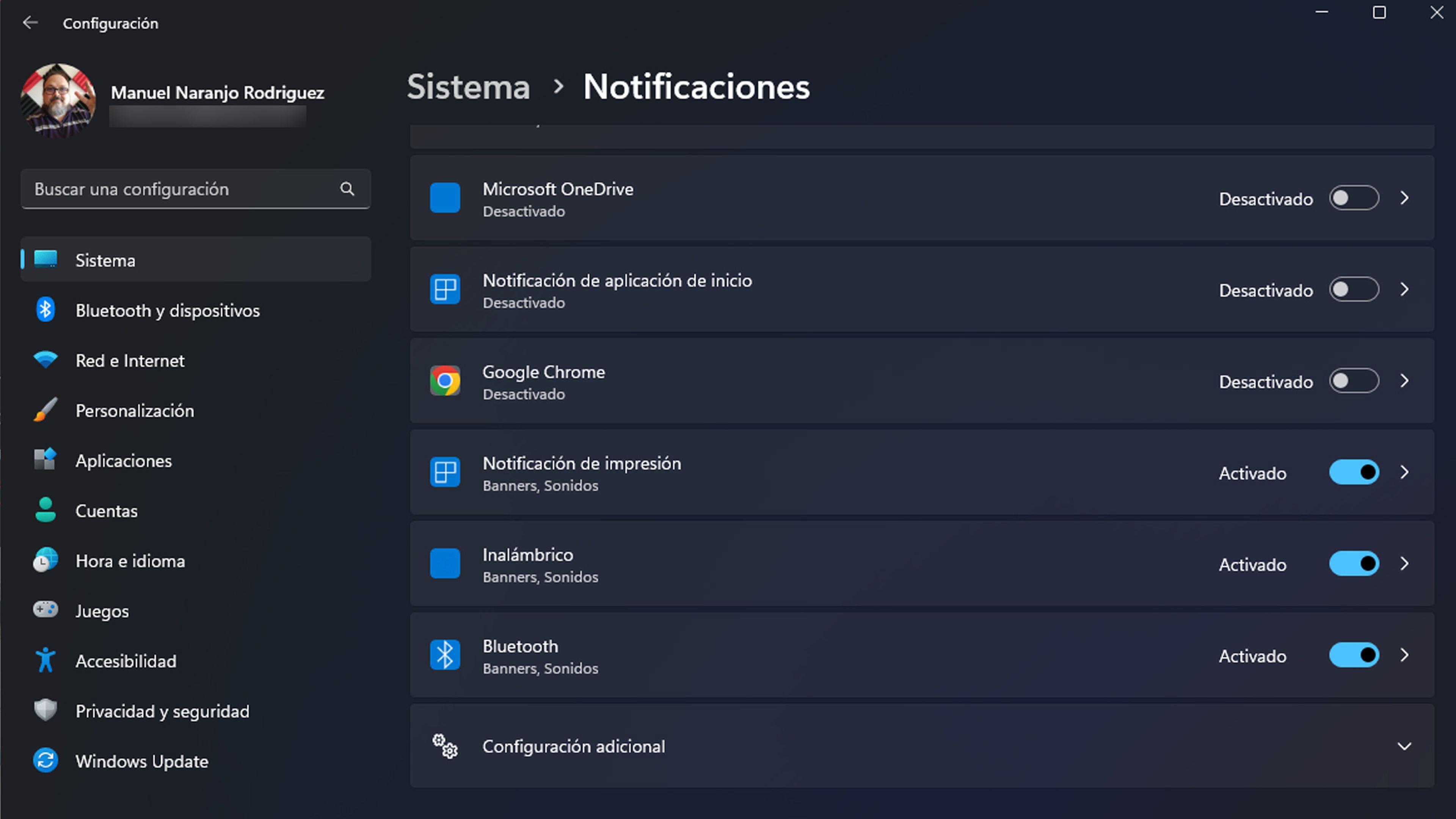Click the Cuentas person icon
The image size is (1456, 819).
45,510
